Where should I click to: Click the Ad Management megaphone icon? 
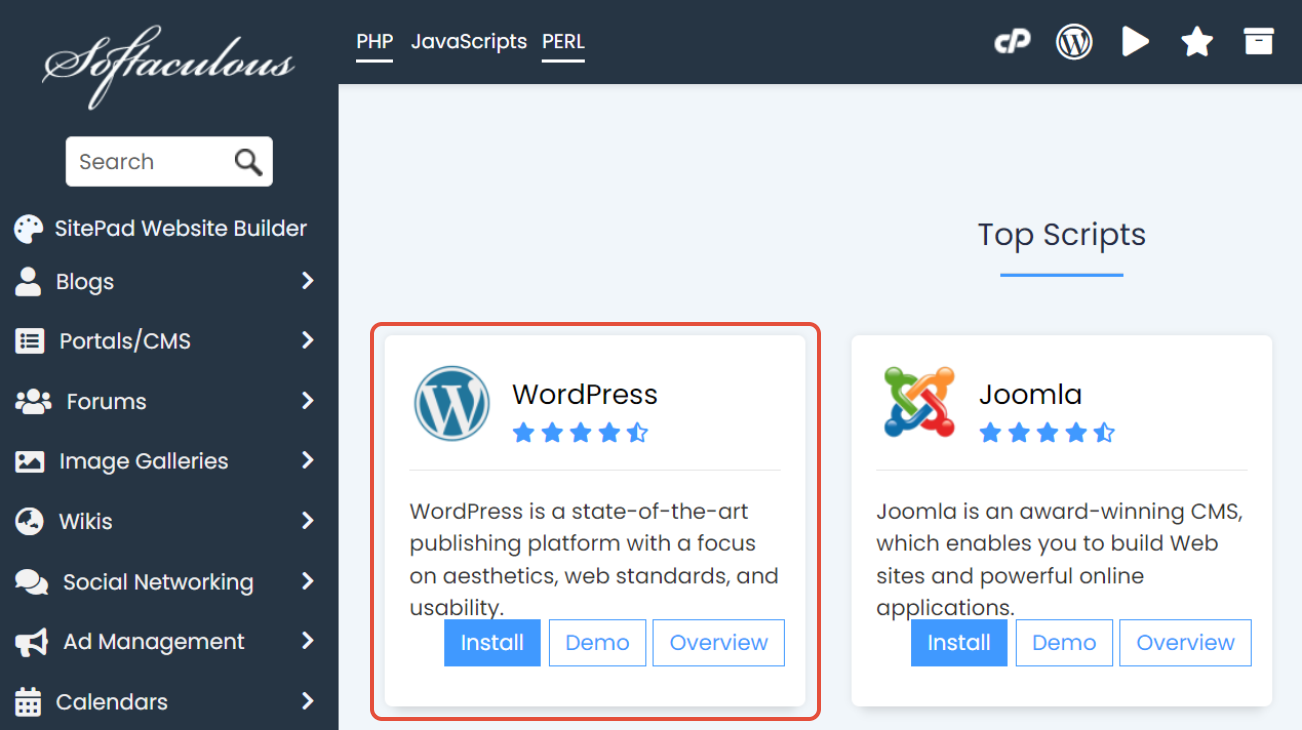click(x=31, y=642)
